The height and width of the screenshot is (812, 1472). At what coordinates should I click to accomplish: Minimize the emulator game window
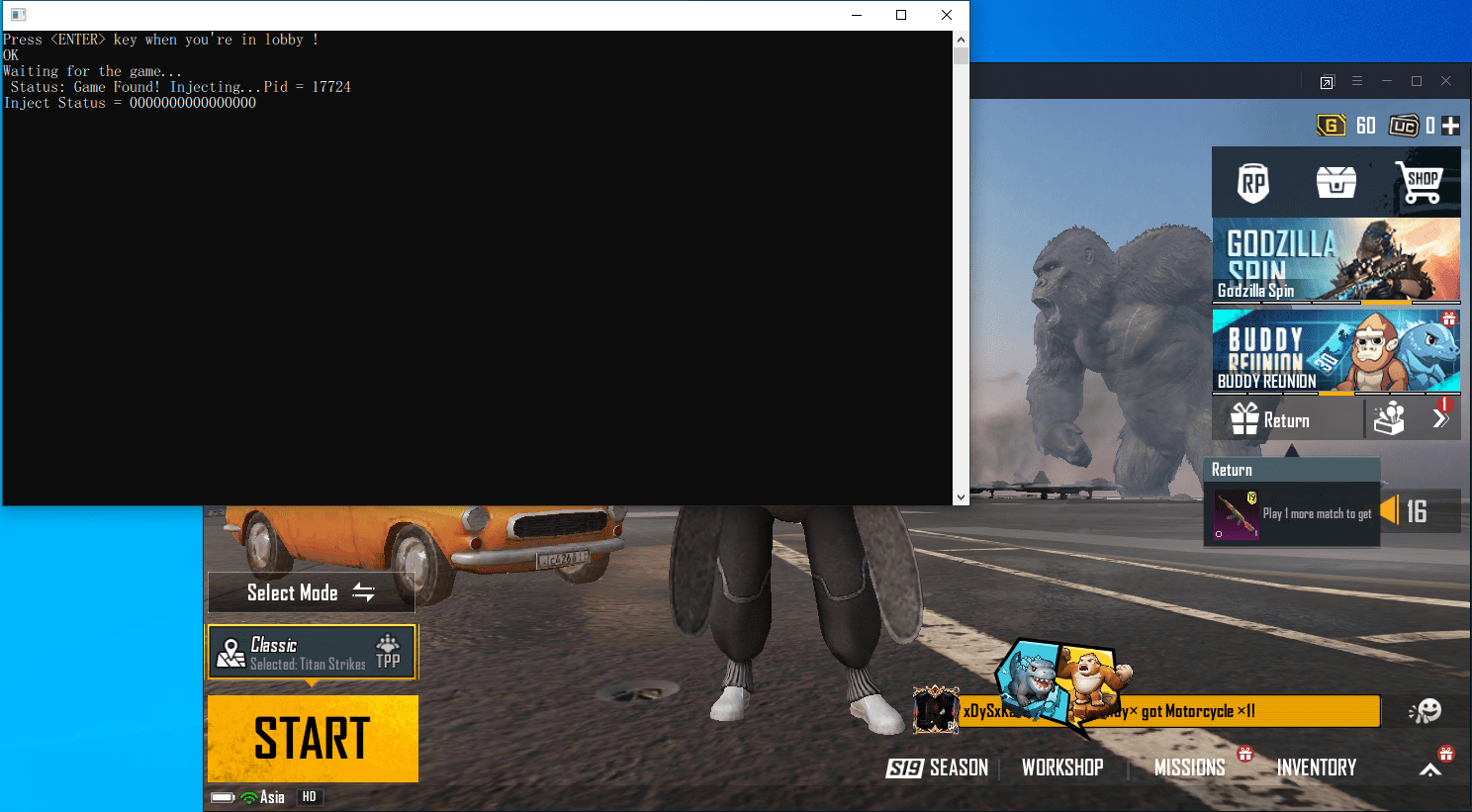click(1387, 81)
